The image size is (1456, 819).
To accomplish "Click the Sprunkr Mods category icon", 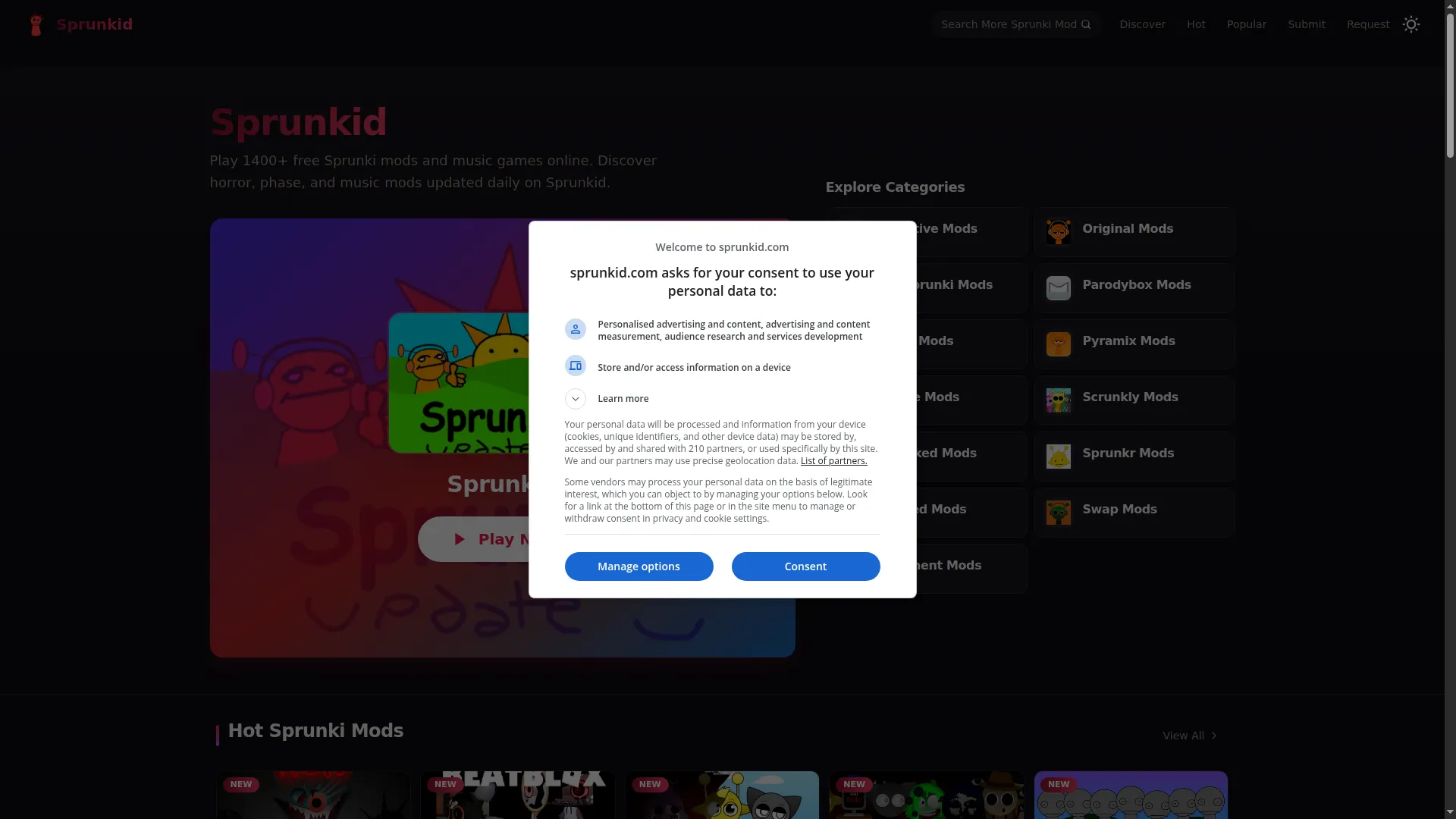I will coord(1058,457).
